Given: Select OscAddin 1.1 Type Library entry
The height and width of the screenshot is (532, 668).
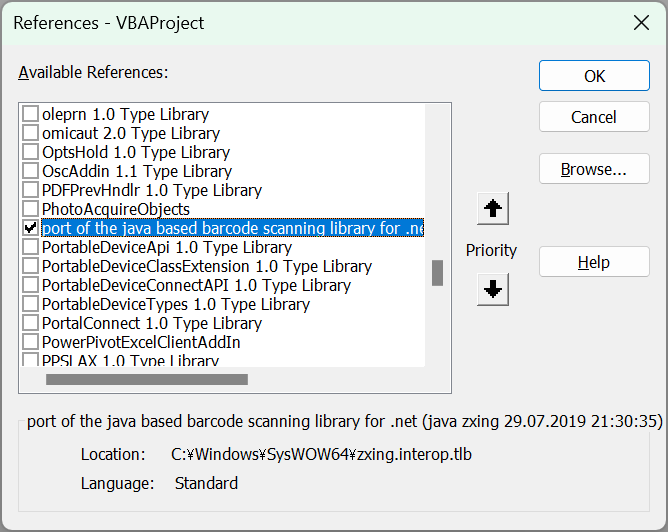Looking at the screenshot, I should click(x=137, y=171).
